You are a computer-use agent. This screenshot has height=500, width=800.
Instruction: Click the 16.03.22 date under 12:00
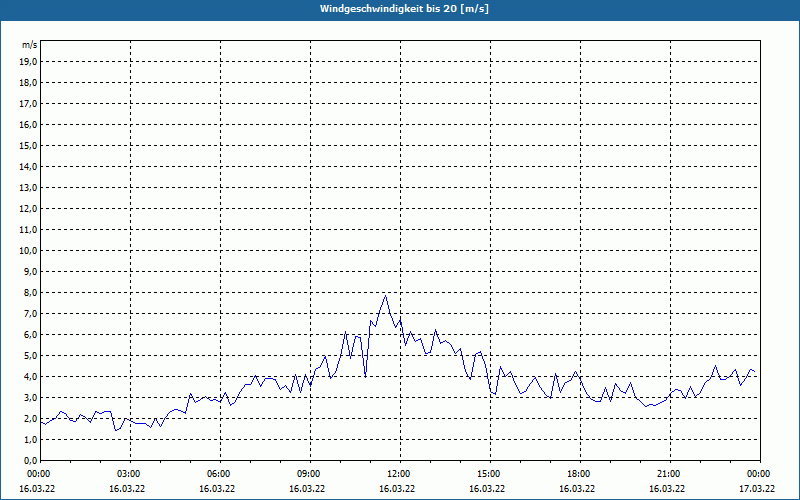click(397, 488)
